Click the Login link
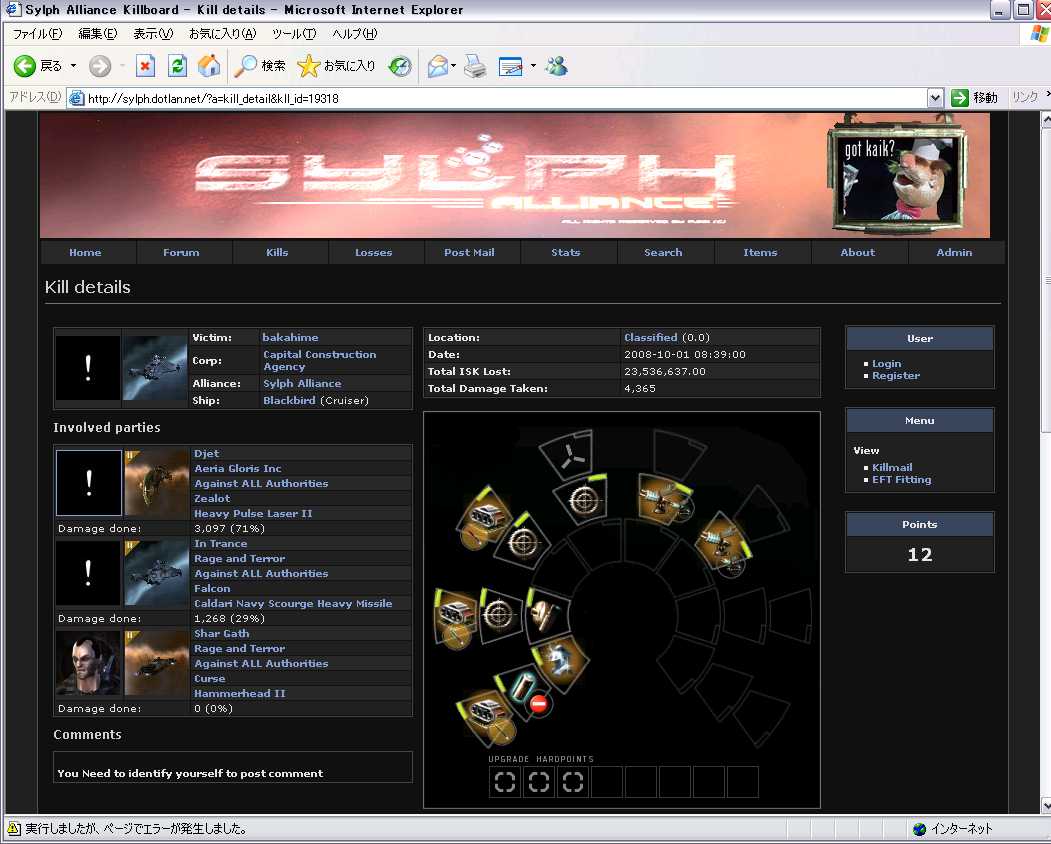Screen dimensions: 1051x844 click(886, 363)
